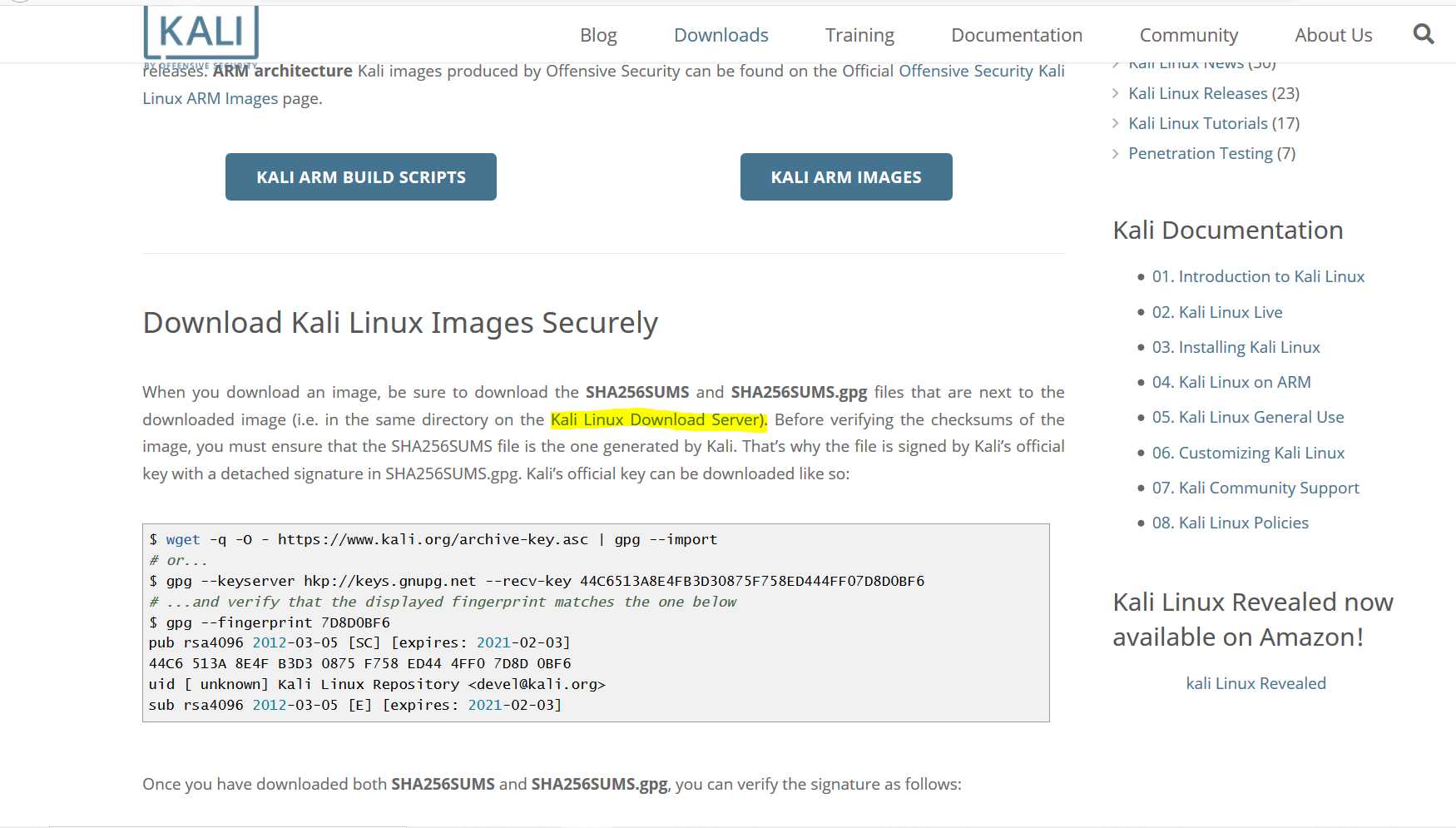This screenshot has height=828, width=1456.
Task: Click the gpg --keyserver recv-key command line
Action: 537,581
